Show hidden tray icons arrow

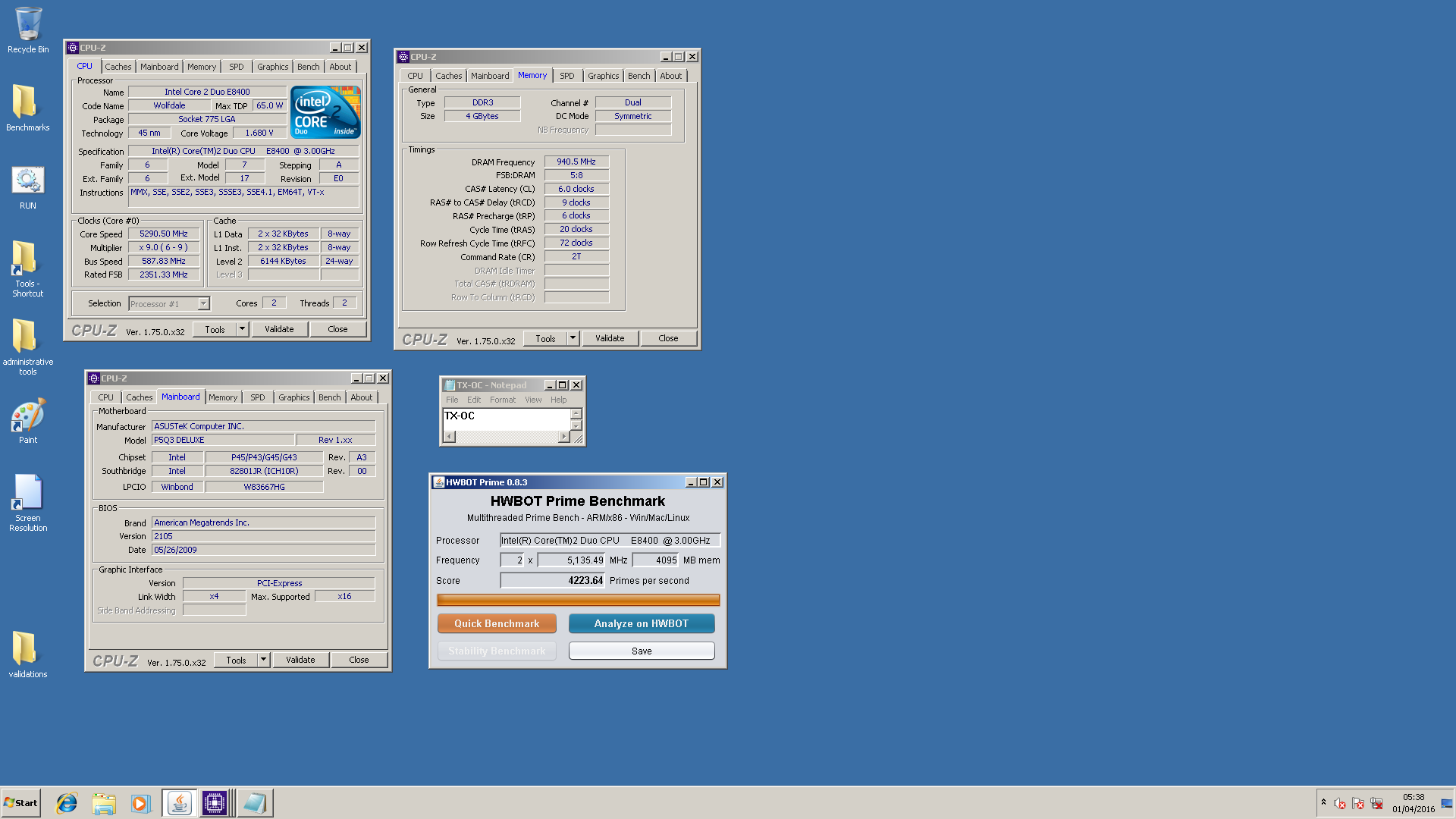click(1323, 802)
